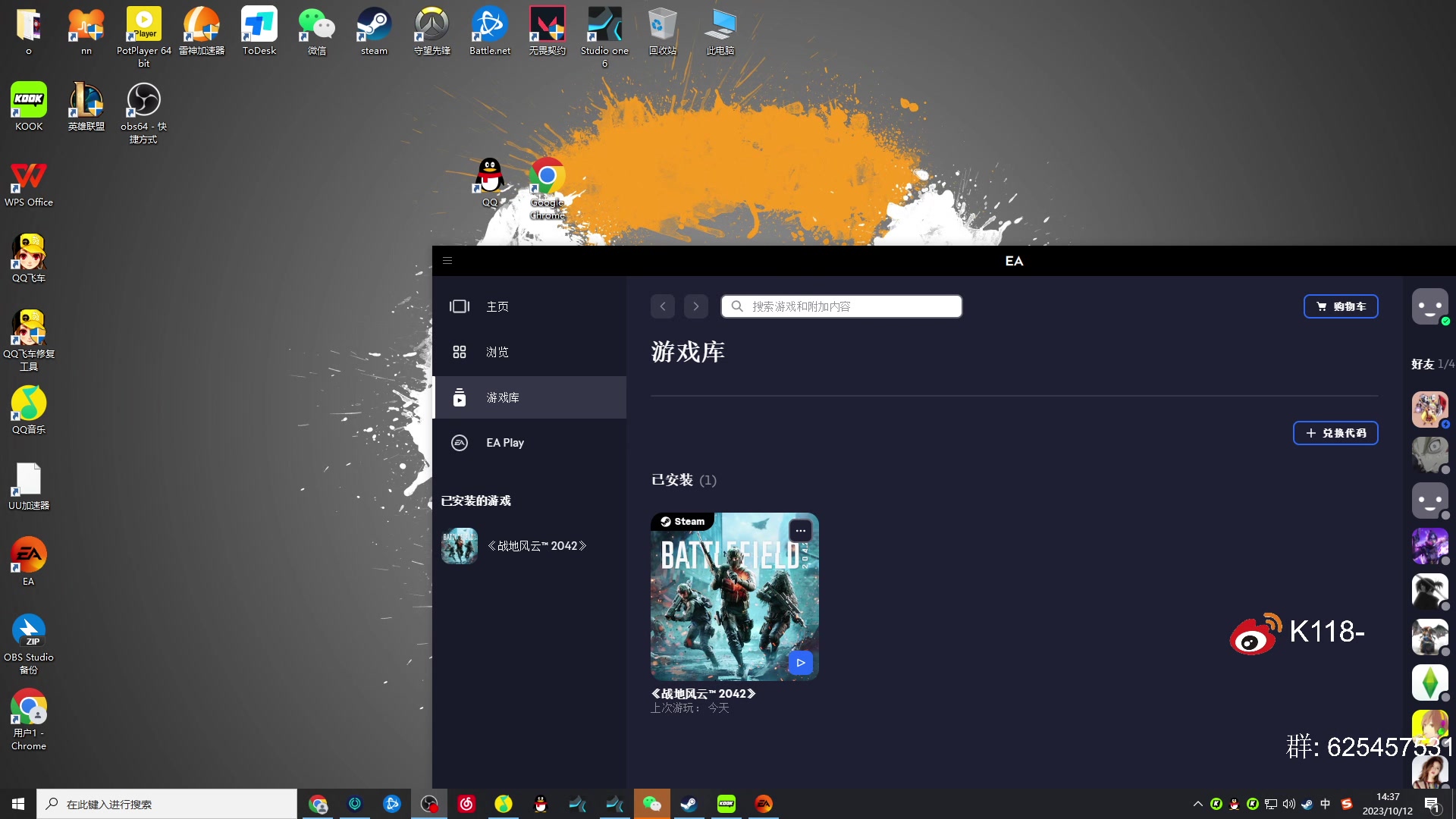
Task: Open the 微信 desktop shortcut
Action: 317,32
